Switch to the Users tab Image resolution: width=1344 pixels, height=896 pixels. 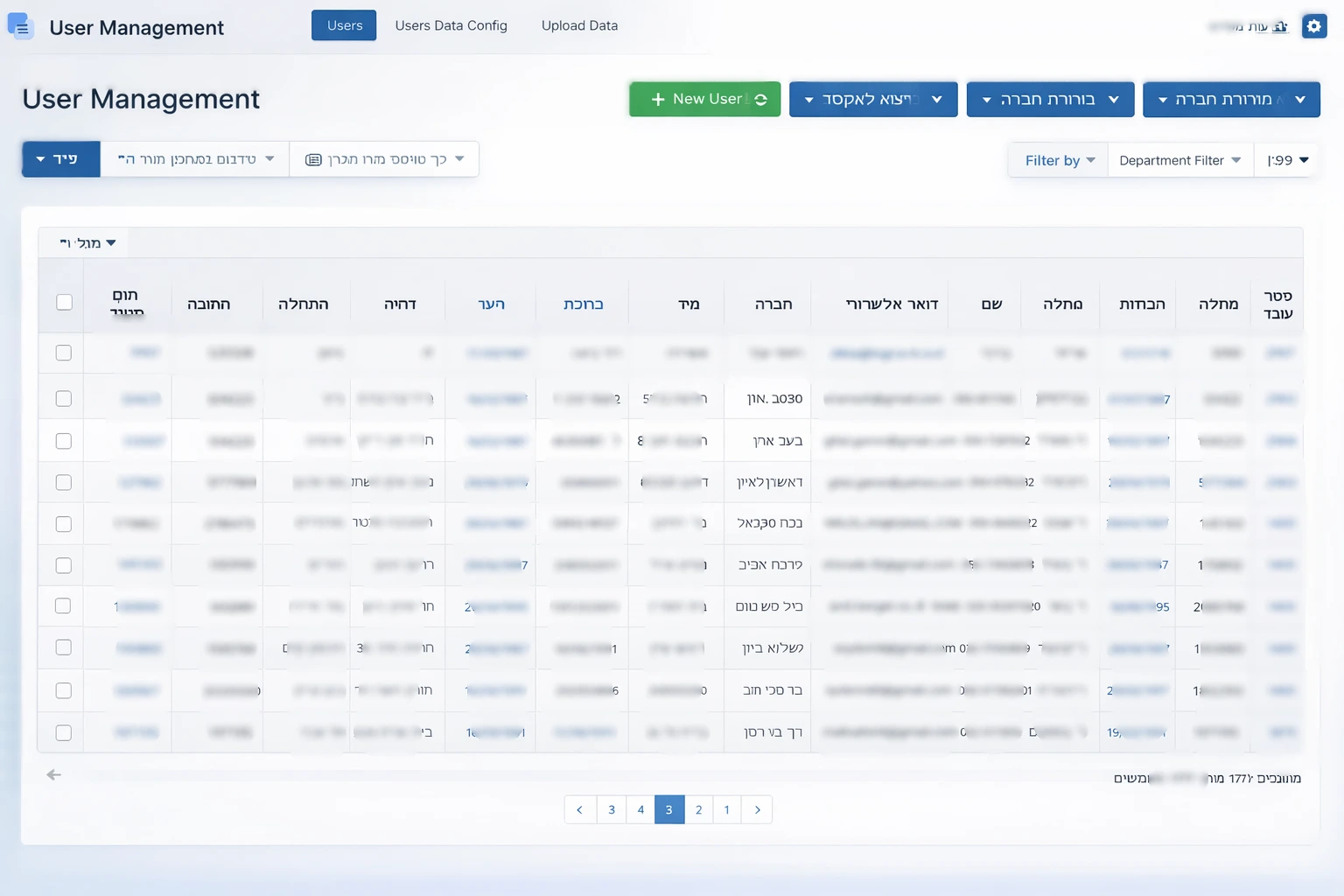[344, 25]
